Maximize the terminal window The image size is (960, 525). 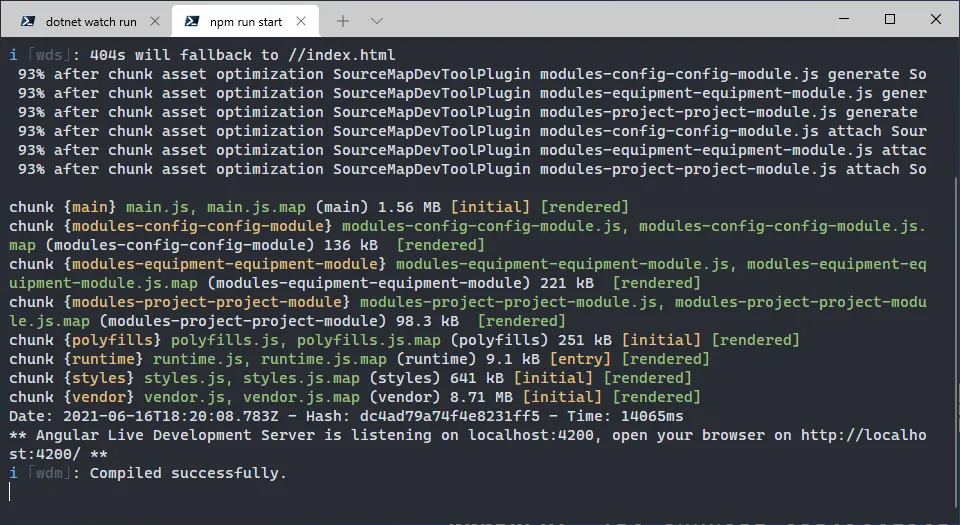coord(889,19)
